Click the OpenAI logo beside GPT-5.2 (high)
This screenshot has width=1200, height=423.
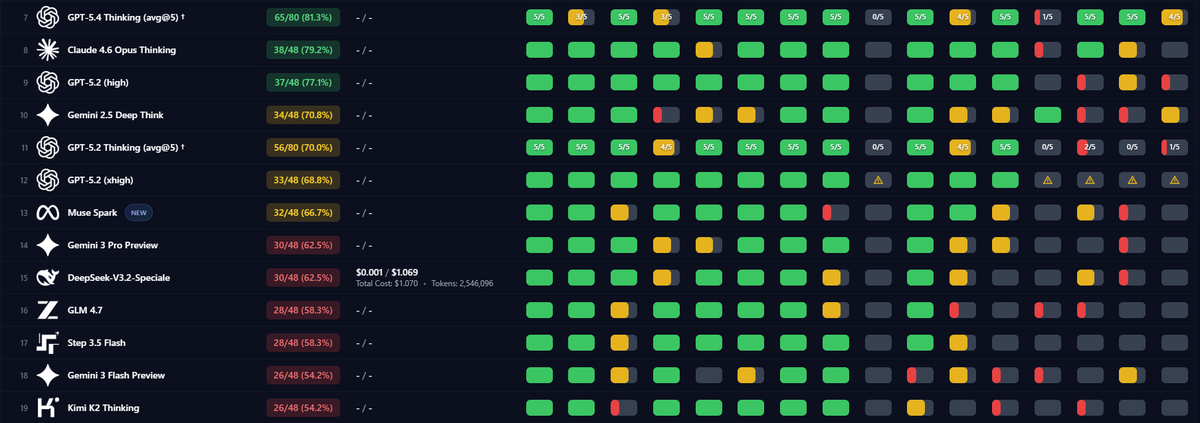pos(47,82)
